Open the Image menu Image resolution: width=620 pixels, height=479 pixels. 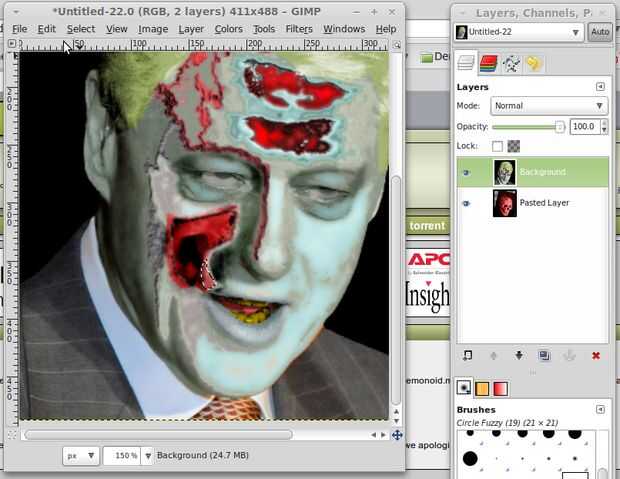pos(153,29)
